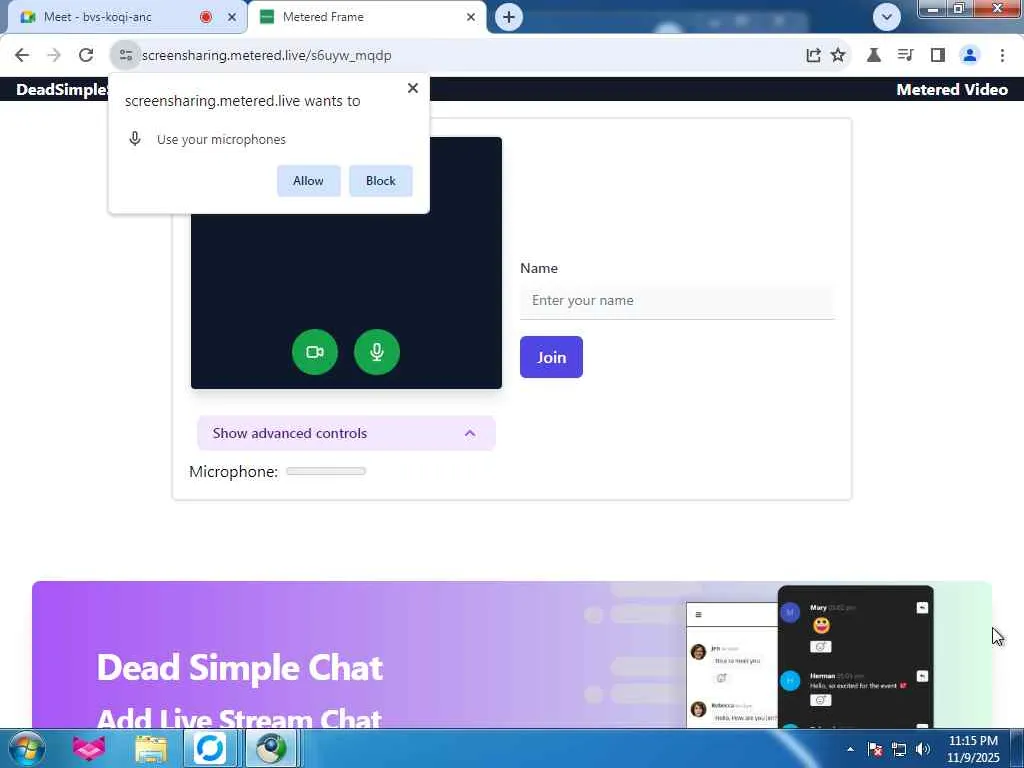Open Chrome three-dot menu

(1002, 56)
